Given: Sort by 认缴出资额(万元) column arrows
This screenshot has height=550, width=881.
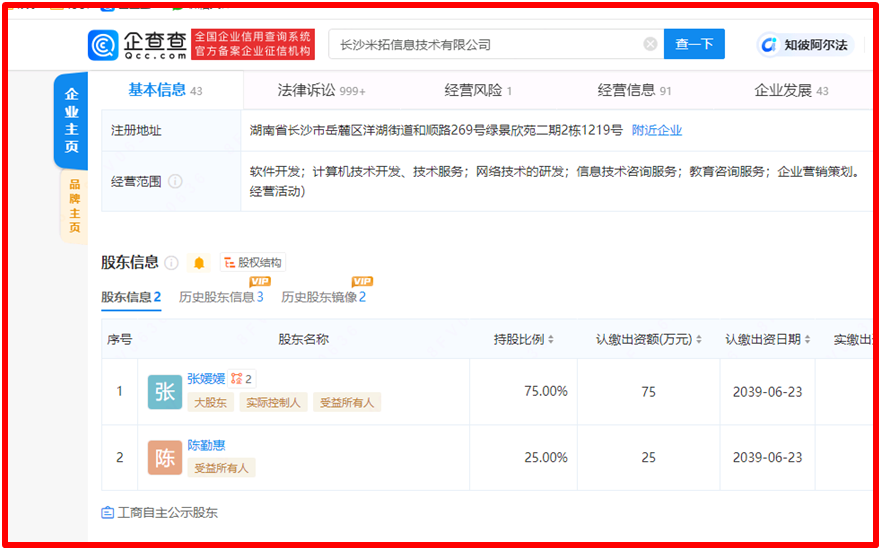Looking at the screenshot, I should pos(699,340).
